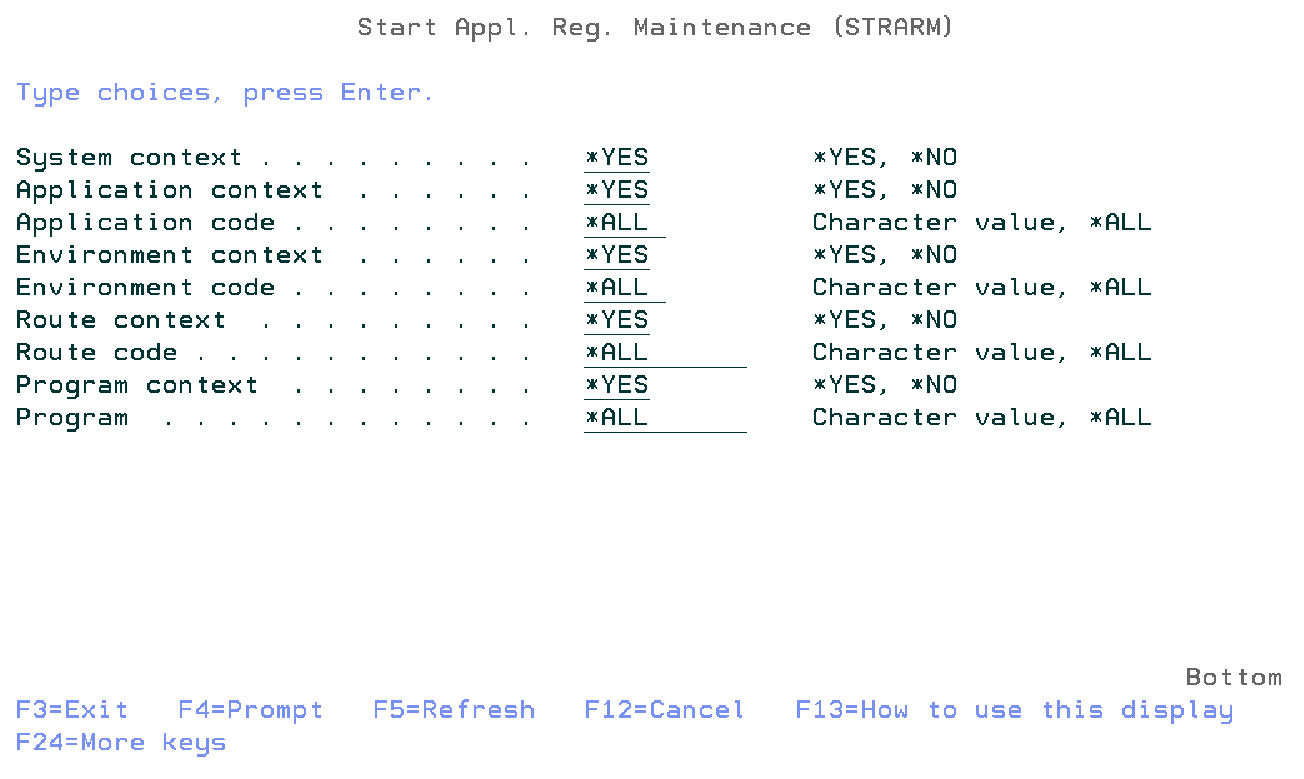Click the Program field label
Viewport: 1304px width, 779px height.
click(72, 418)
